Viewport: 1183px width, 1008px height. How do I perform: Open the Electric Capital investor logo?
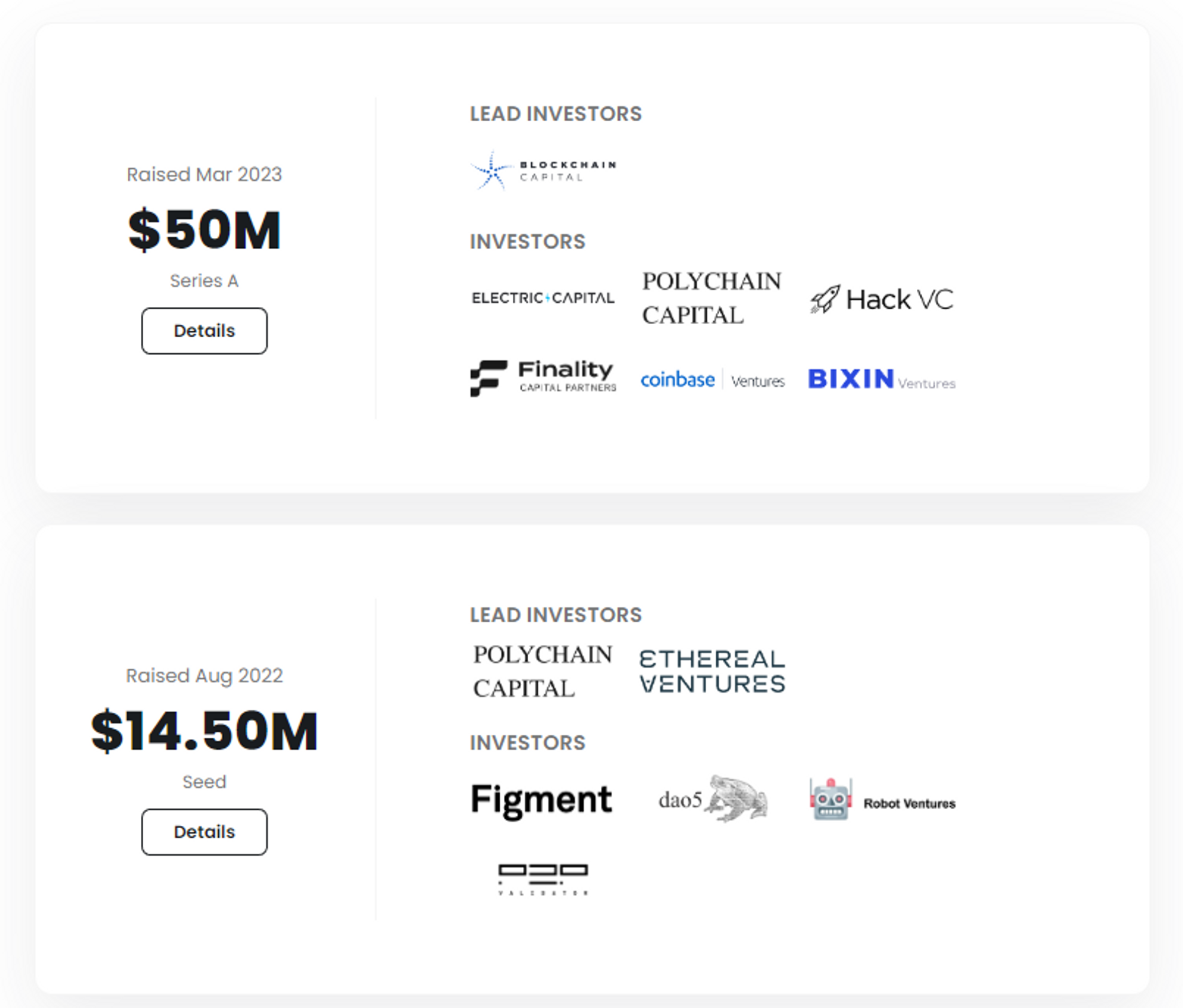(x=543, y=298)
